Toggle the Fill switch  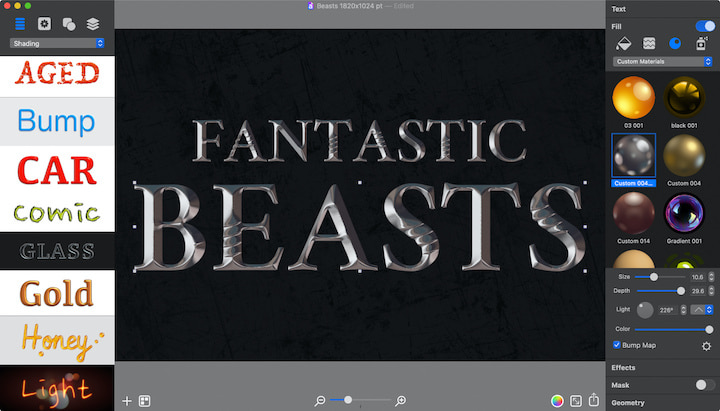point(705,26)
